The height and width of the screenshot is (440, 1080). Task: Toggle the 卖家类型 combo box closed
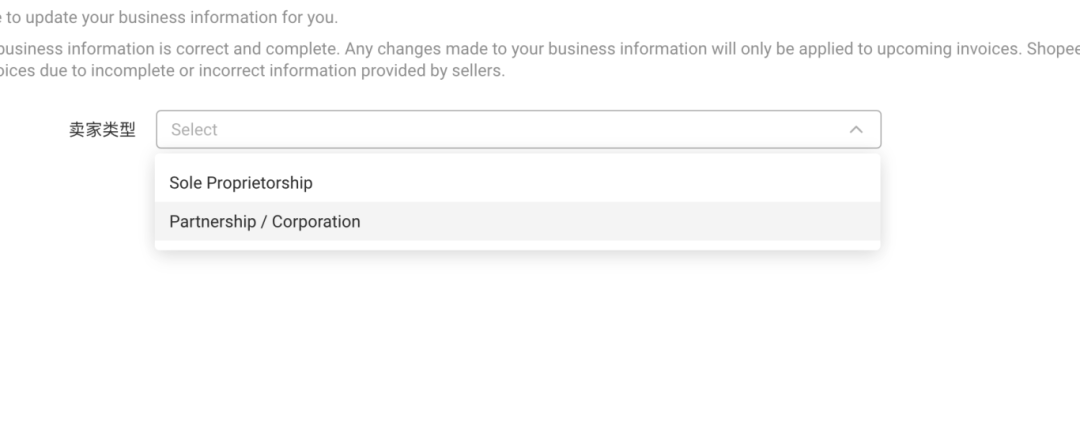(x=856, y=130)
